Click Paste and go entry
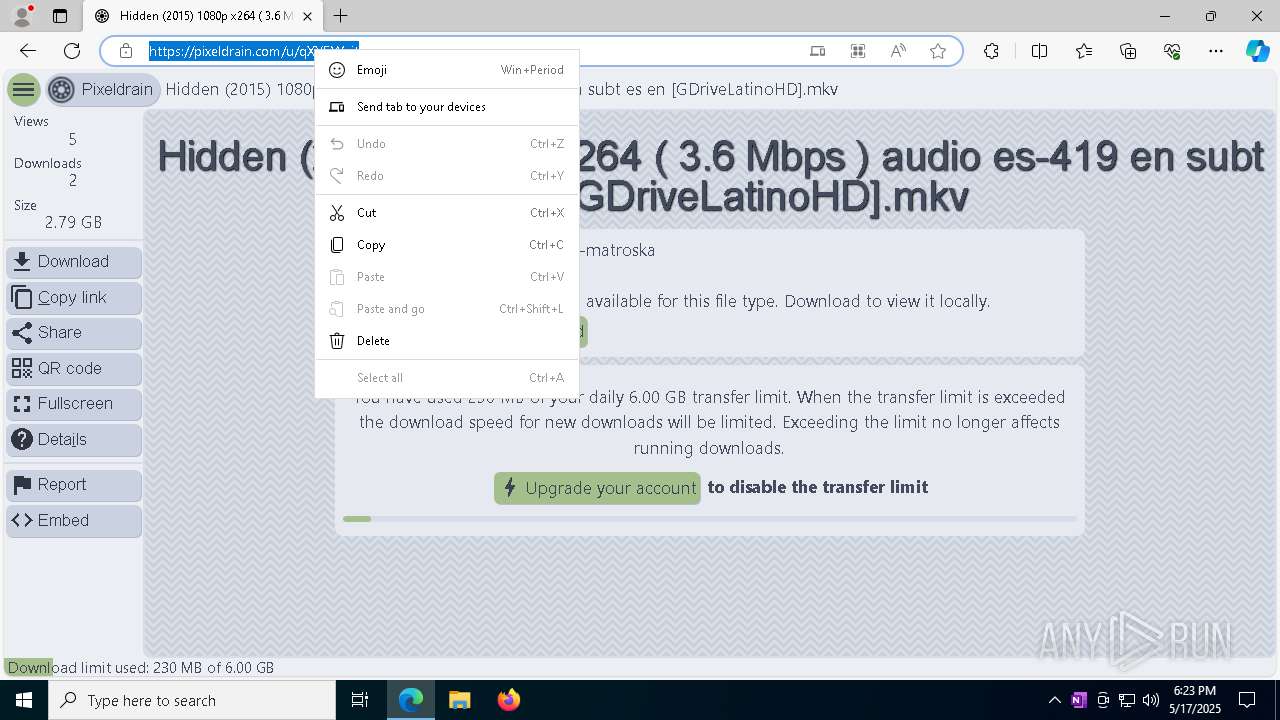The width and height of the screenshot is (1280, 720). click(x=447, y=309)
